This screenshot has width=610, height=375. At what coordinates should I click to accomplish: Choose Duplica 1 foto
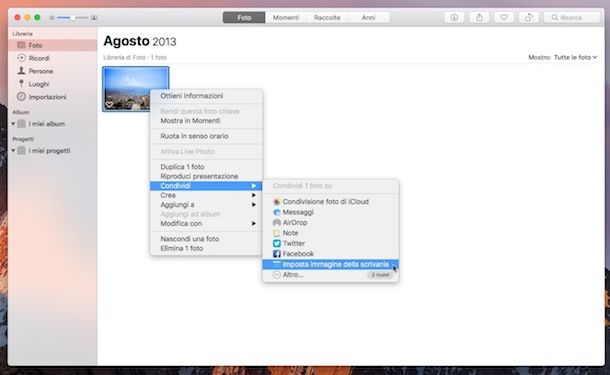(x=206, y=166)
